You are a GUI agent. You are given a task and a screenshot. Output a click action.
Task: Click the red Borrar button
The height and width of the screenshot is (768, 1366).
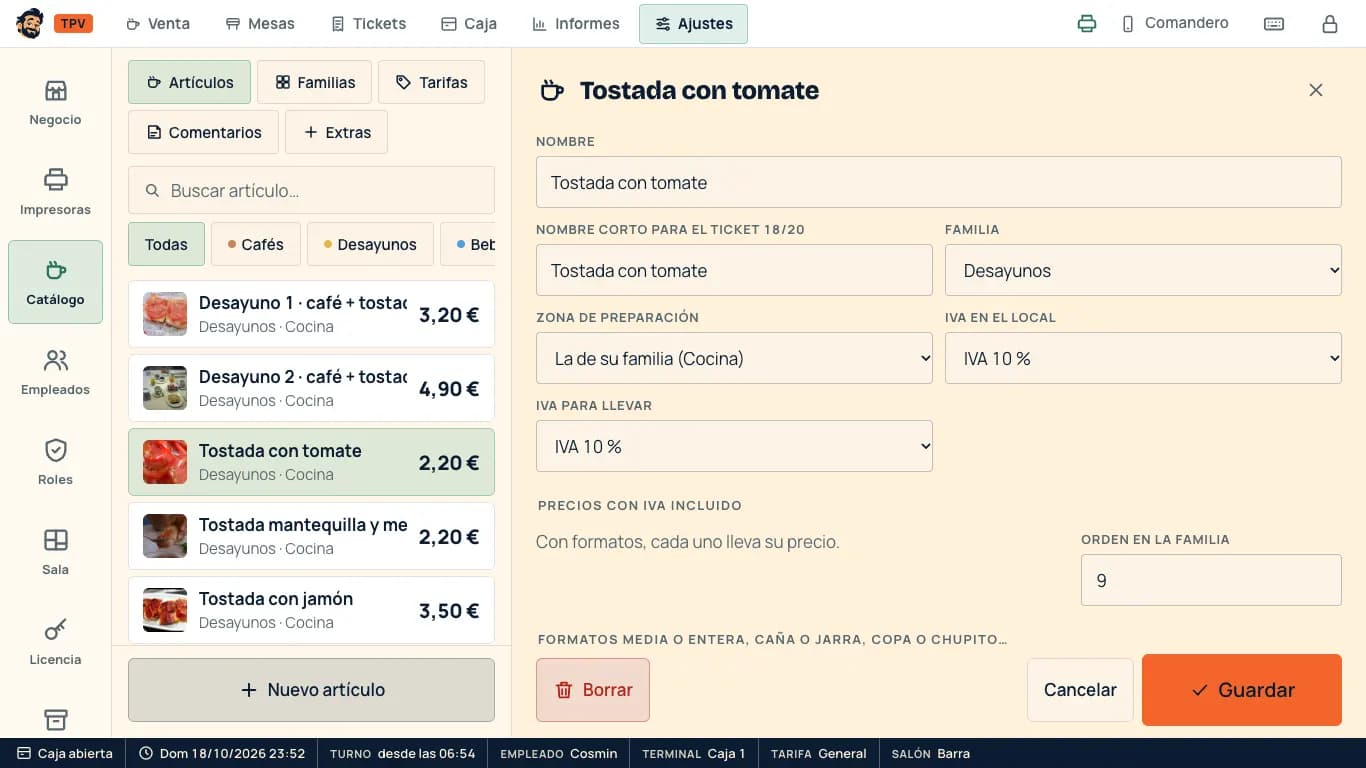[x=593, y=690]
